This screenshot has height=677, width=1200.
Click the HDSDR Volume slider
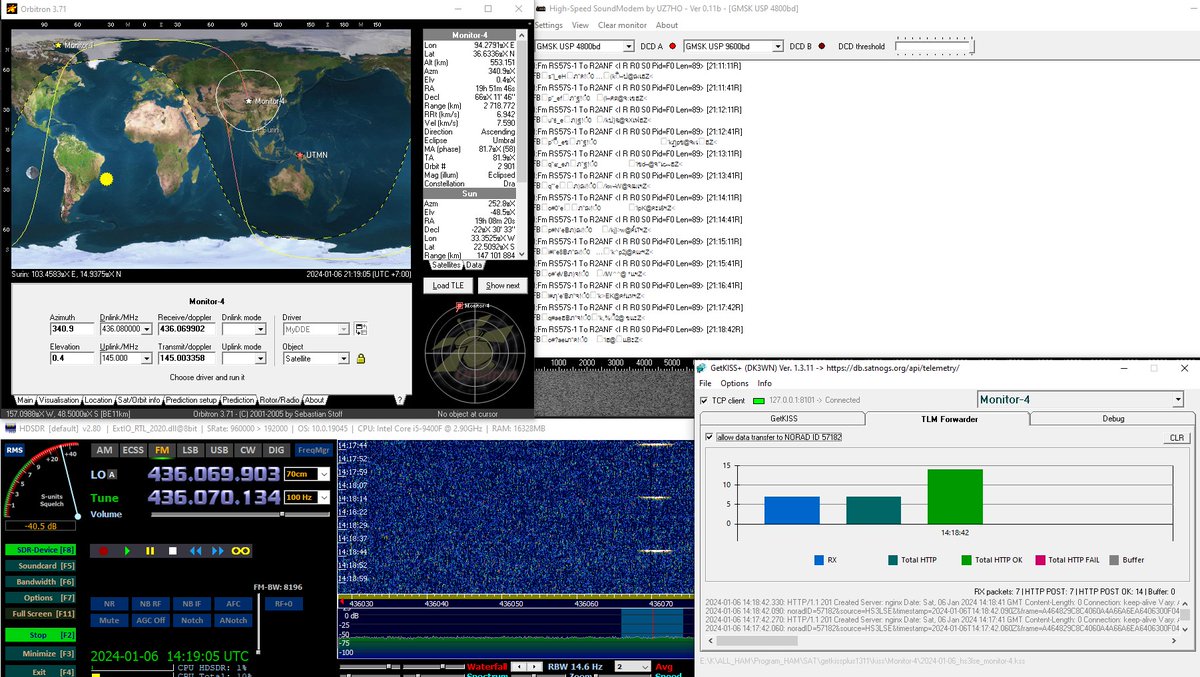[240, 514]
